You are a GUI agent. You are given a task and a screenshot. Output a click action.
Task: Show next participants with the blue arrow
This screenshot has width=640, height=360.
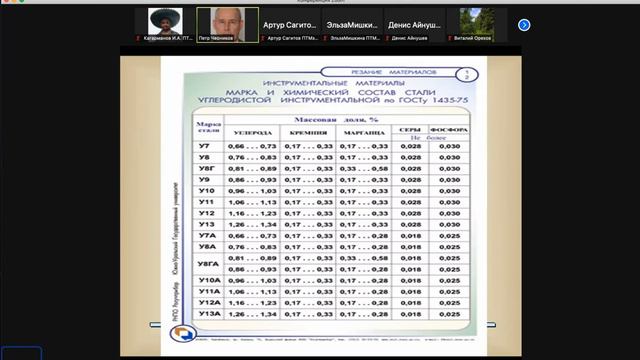click(524, 25)
